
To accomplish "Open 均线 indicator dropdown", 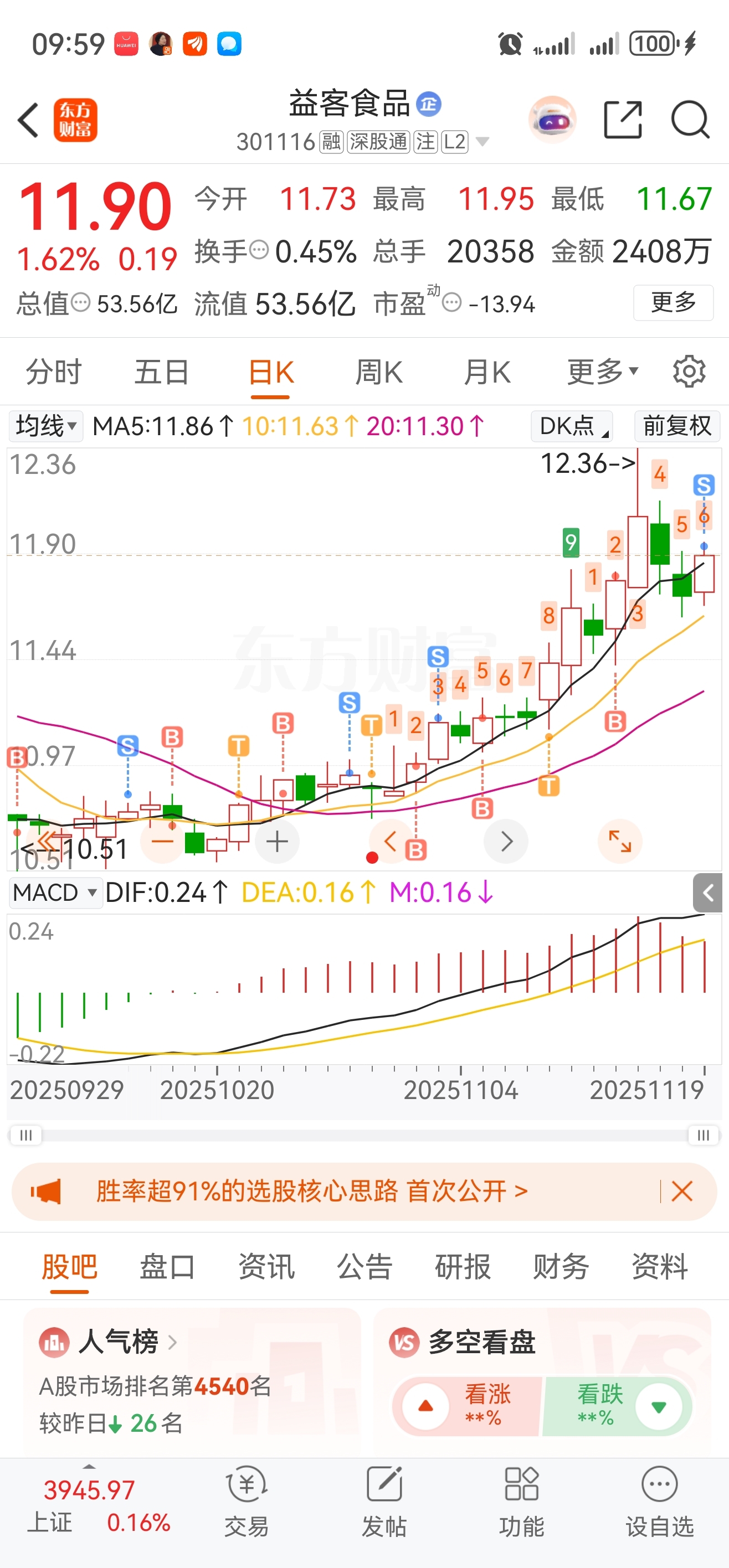I will [45, 425].
